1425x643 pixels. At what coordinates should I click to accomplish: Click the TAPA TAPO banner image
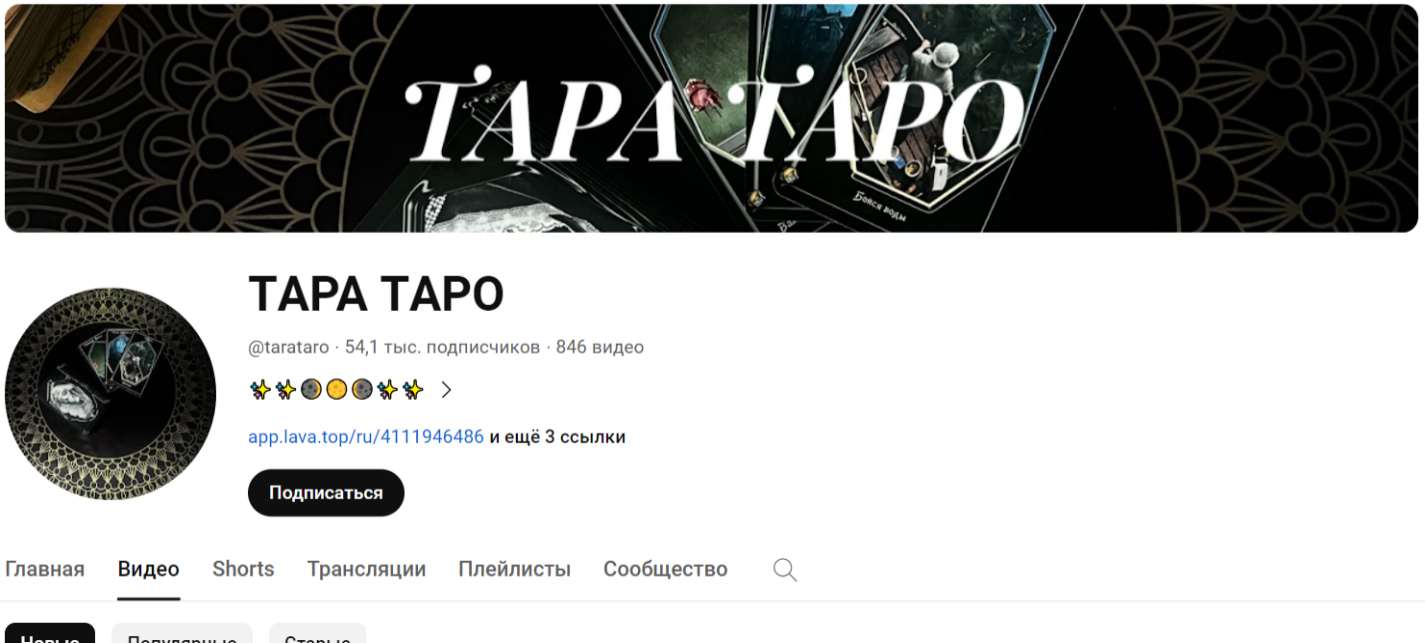(711, 118)
